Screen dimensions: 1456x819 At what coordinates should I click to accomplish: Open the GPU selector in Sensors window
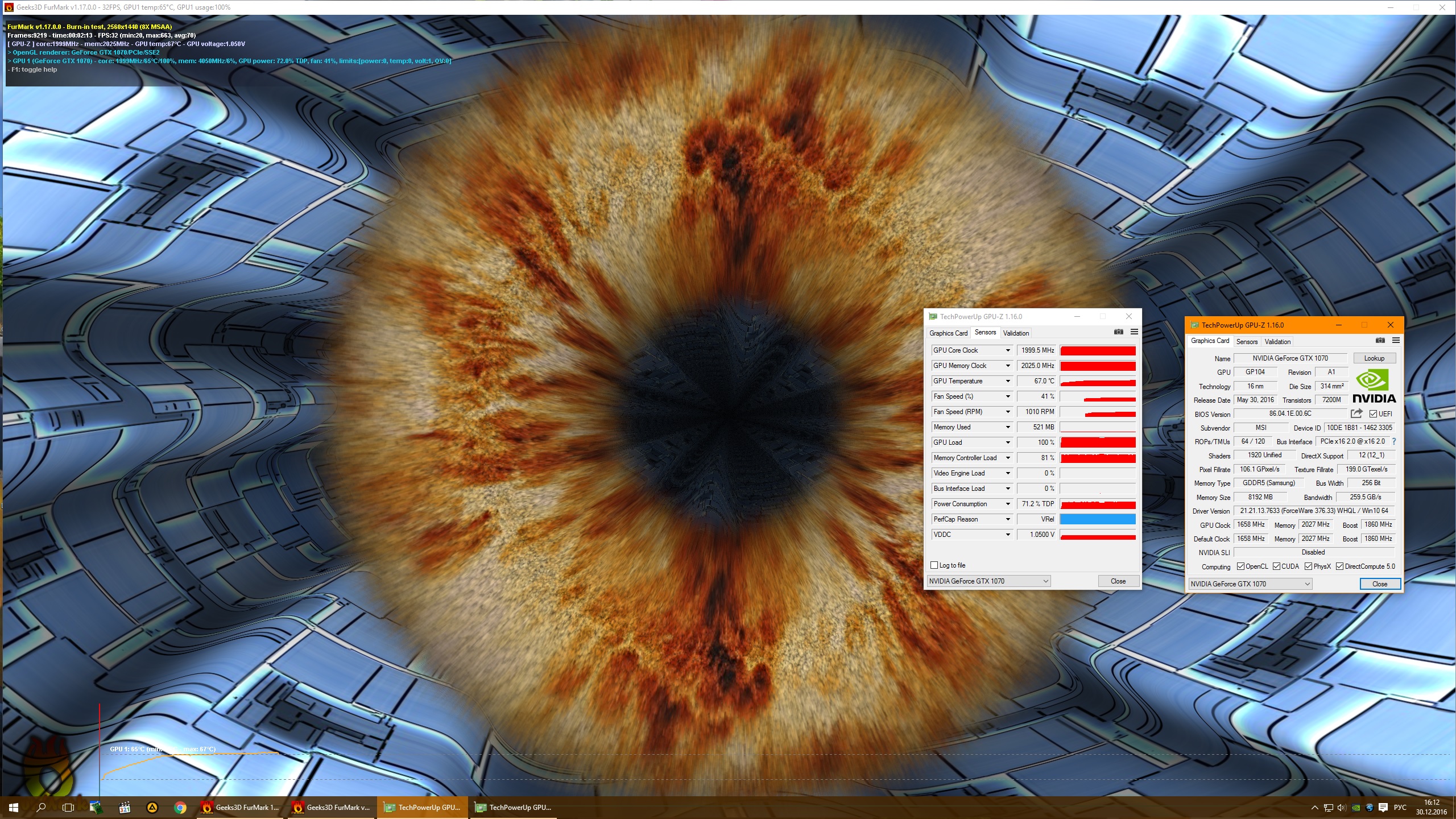(988, 581)
